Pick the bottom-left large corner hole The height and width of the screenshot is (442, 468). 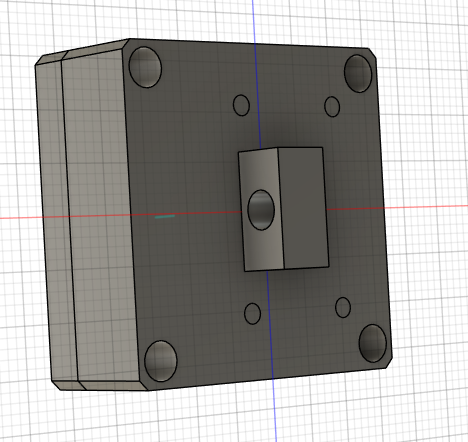(161, 361)
